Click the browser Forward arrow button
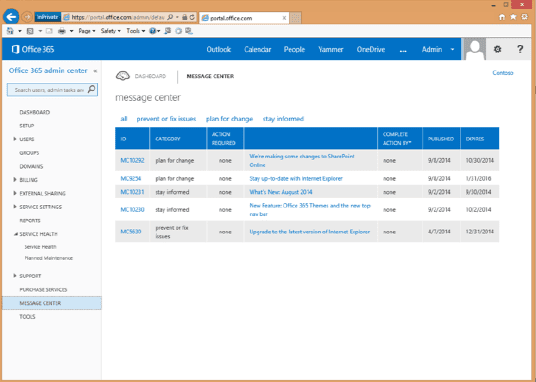Viewport: 536px width, 382px height. tap(27, 17)
